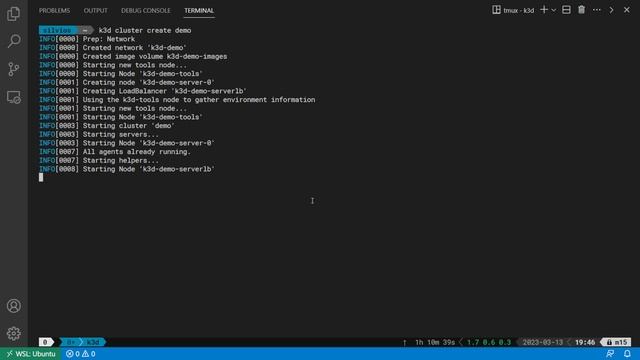Select the TERMINAL tab
640x360 pixels.
(x=199, y=11)
